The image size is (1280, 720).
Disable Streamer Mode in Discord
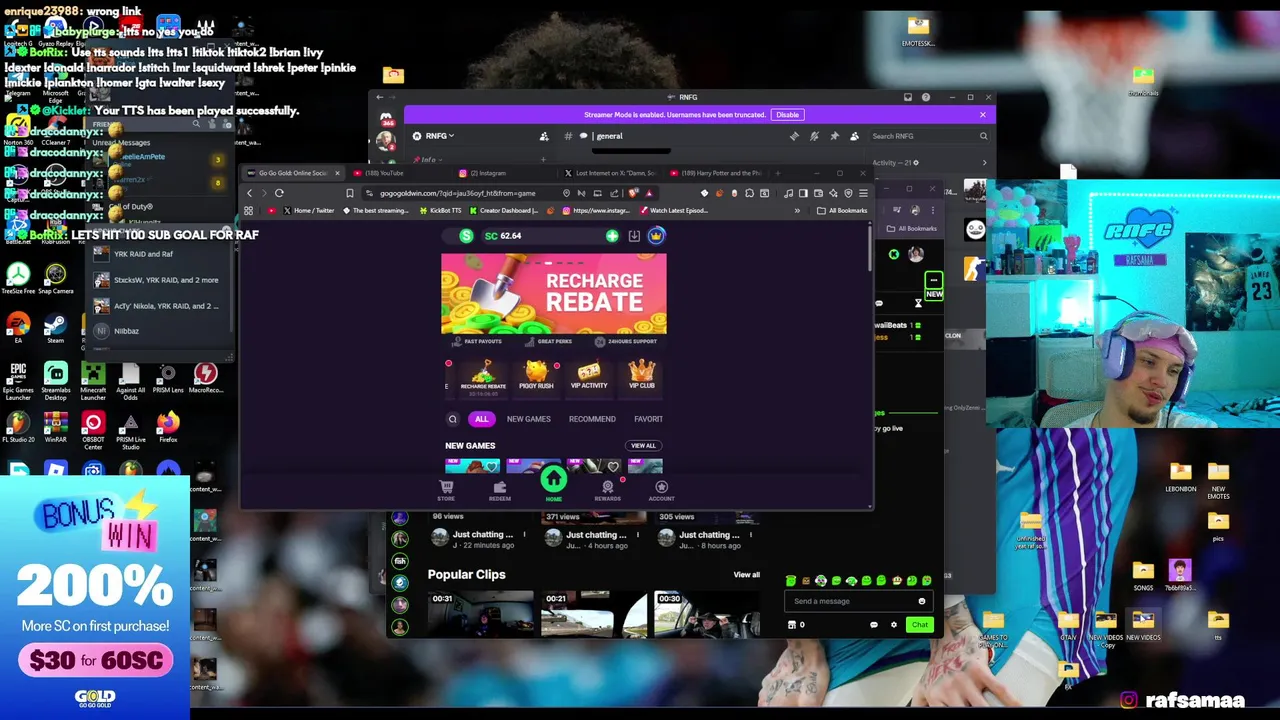point(787,115)
